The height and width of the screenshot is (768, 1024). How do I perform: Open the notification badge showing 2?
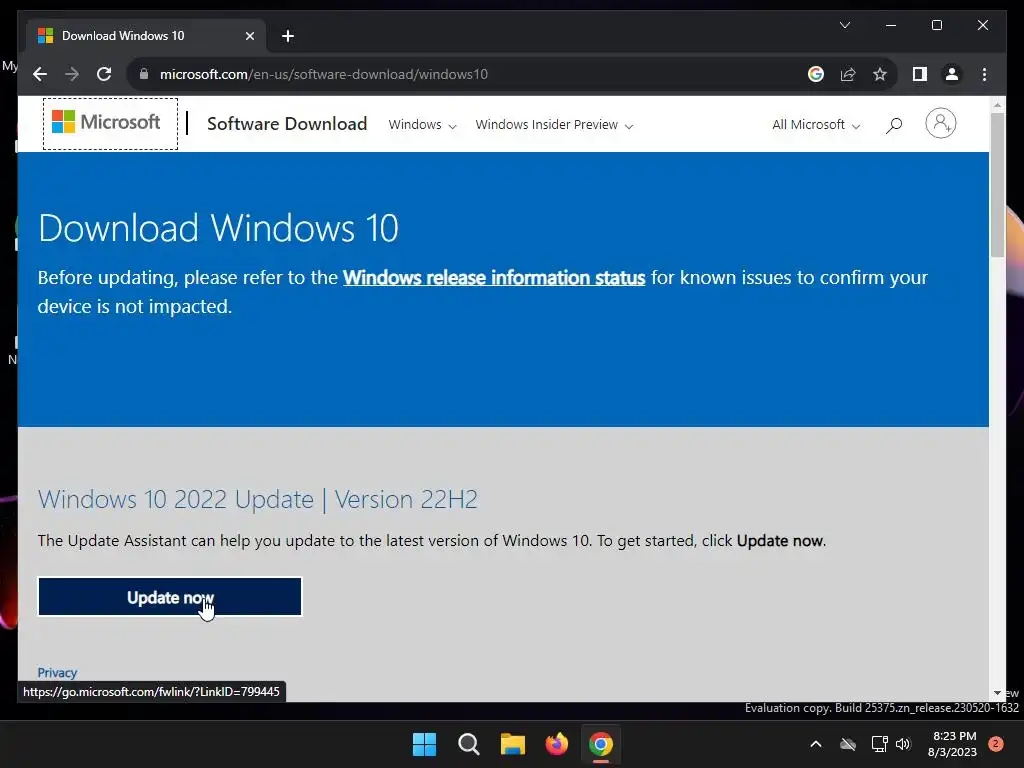[x=995, y=744]
